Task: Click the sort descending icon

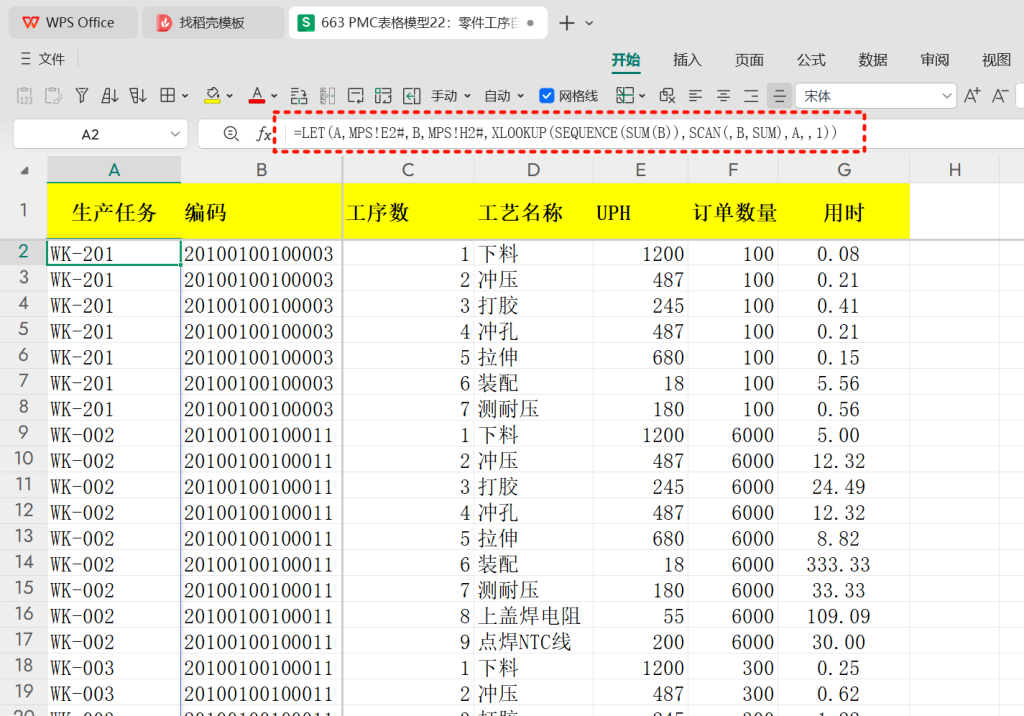Action: pyautogui.click(x=138, y=96)
